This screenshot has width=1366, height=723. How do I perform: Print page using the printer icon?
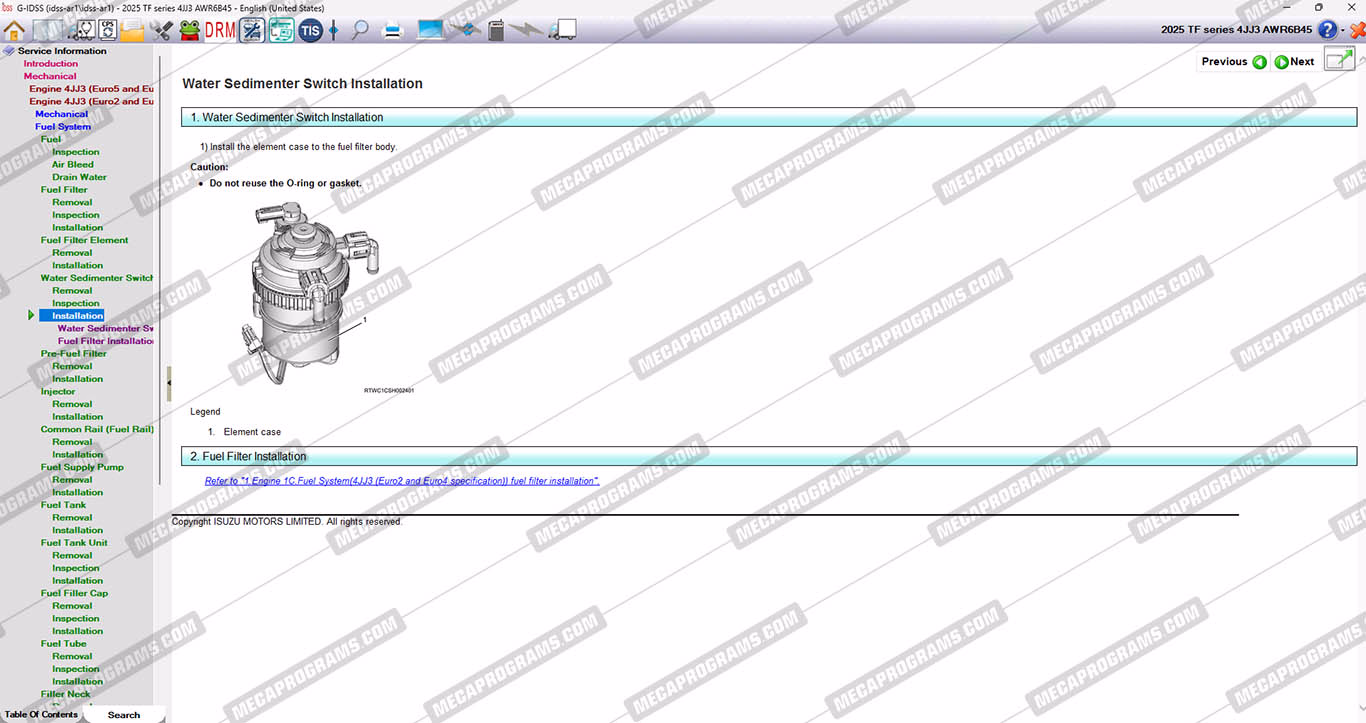[x=393, y=30]
